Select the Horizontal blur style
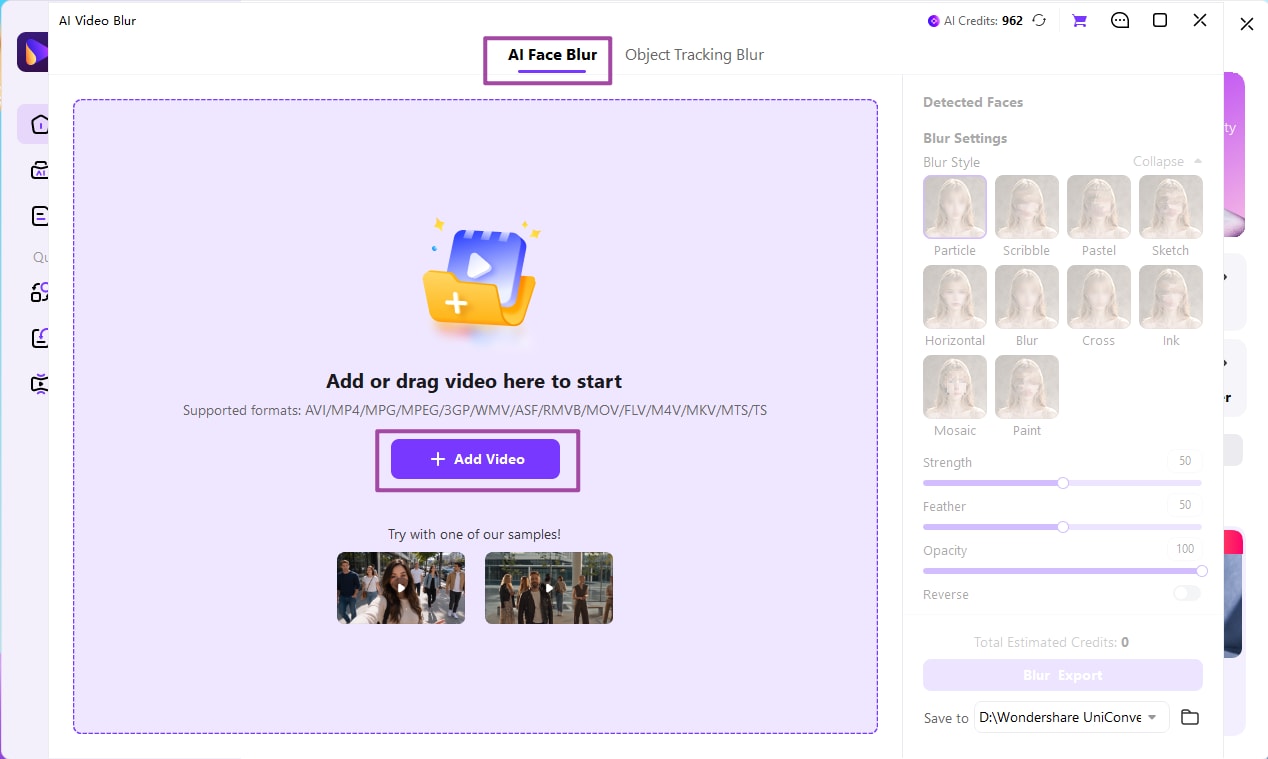Viewport: 1268px width, 759px height. coord(955,297)
